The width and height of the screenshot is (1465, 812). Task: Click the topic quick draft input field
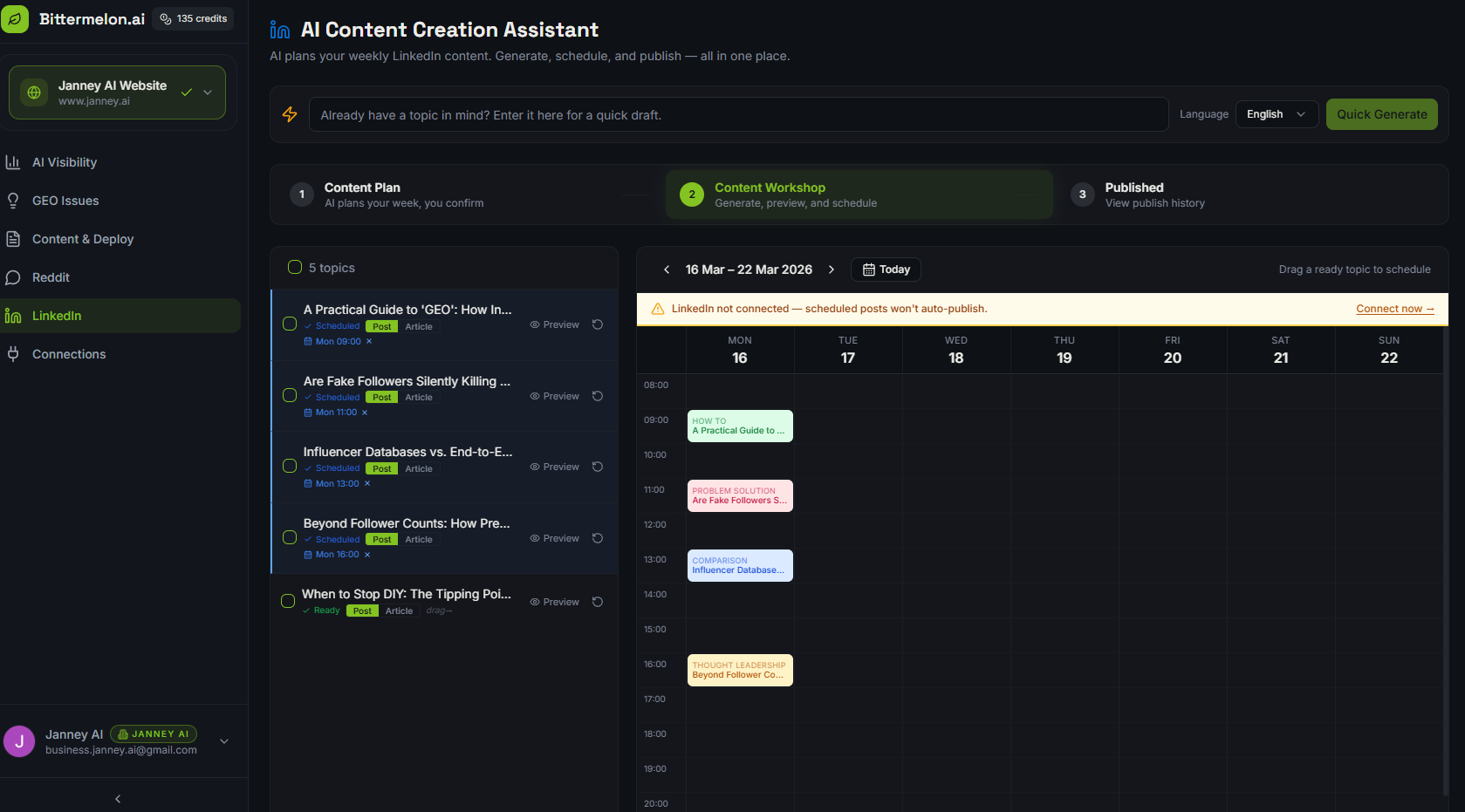[x=737, y=115]
